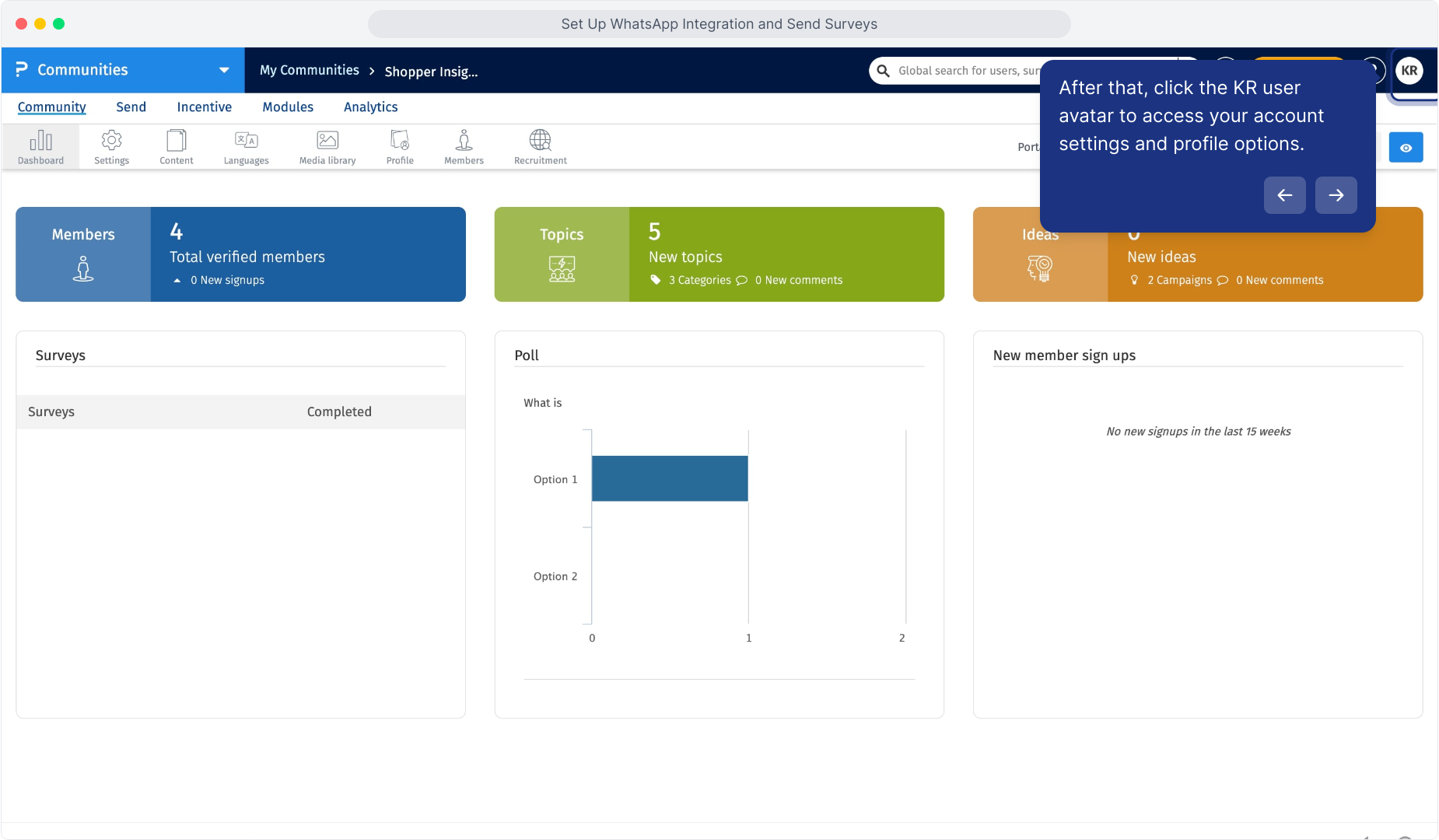Click '3 Categories' in Topics card

point(699,280)
